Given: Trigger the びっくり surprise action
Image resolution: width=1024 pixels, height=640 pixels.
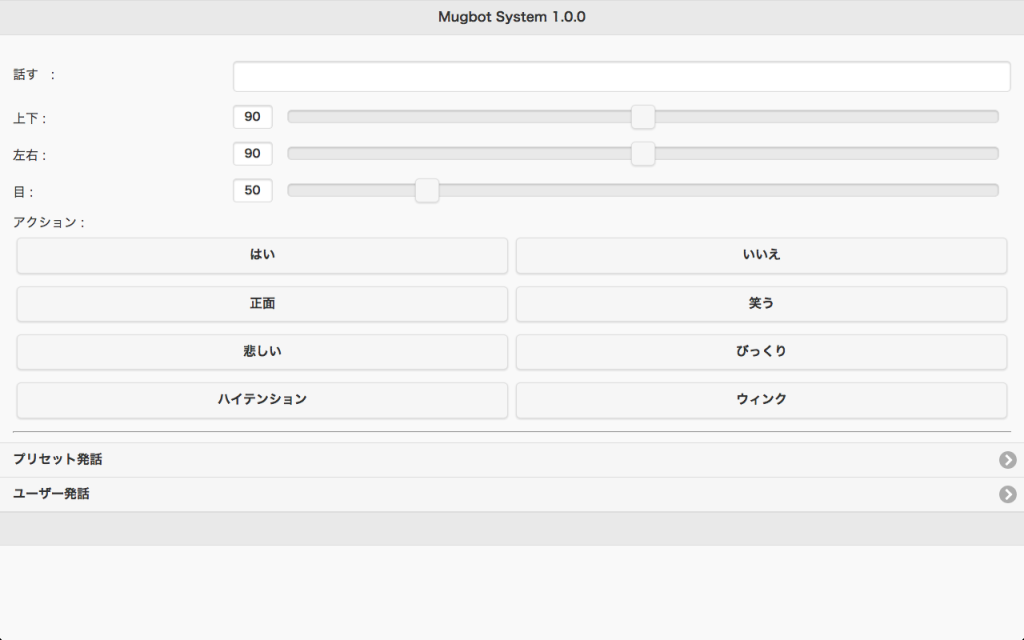Looking at the screenshot, I should click(x=761, y=351).
